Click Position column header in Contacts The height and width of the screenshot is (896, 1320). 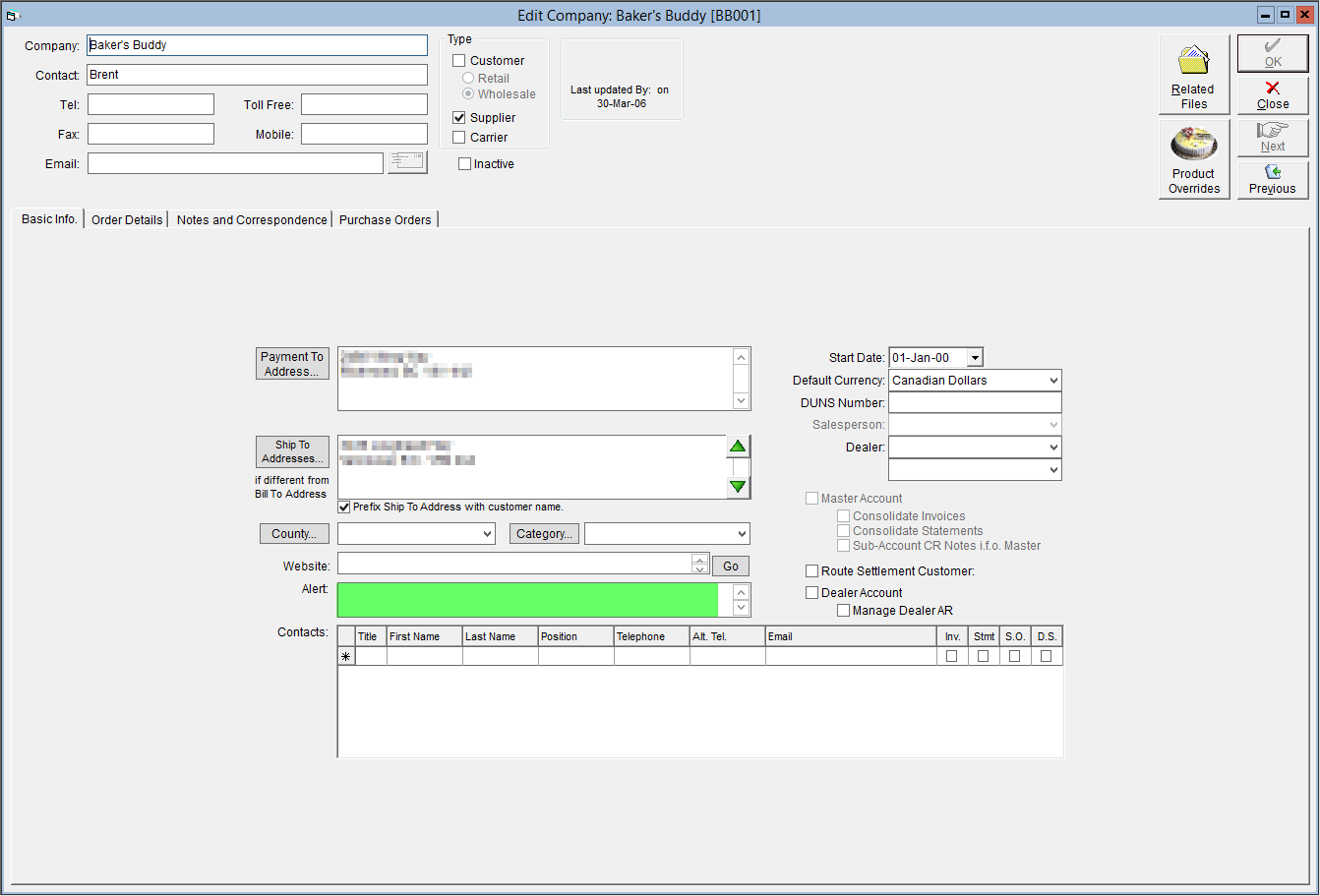click(x=575, y=636)
